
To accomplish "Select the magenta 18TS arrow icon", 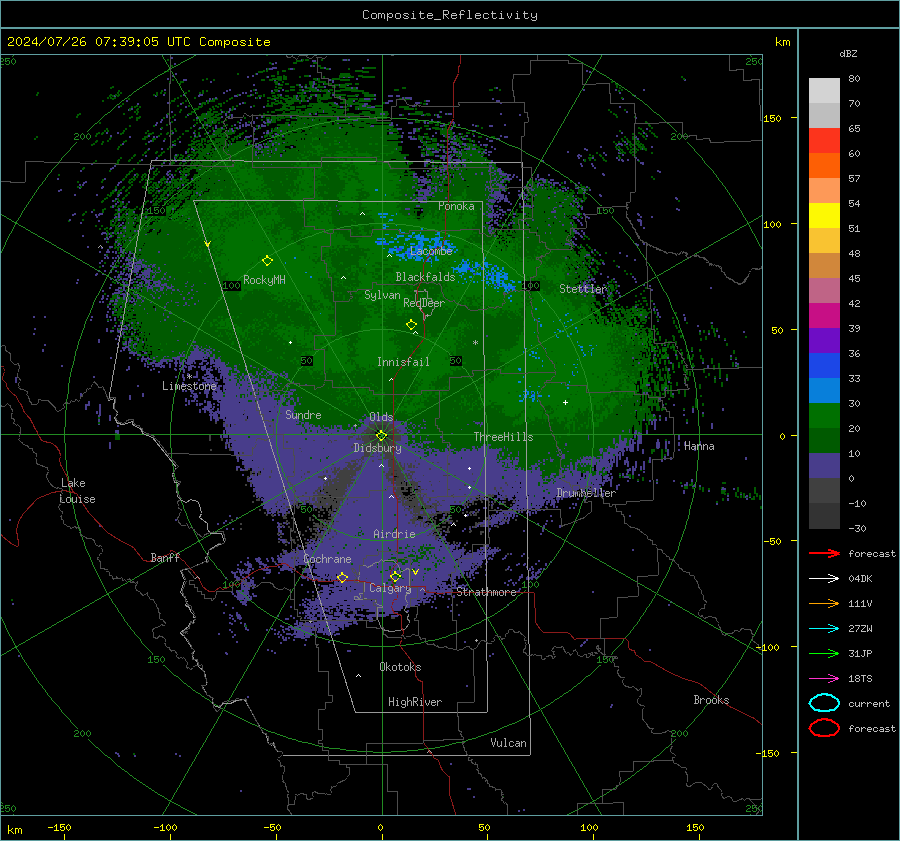I will click(x=824, y=679).
